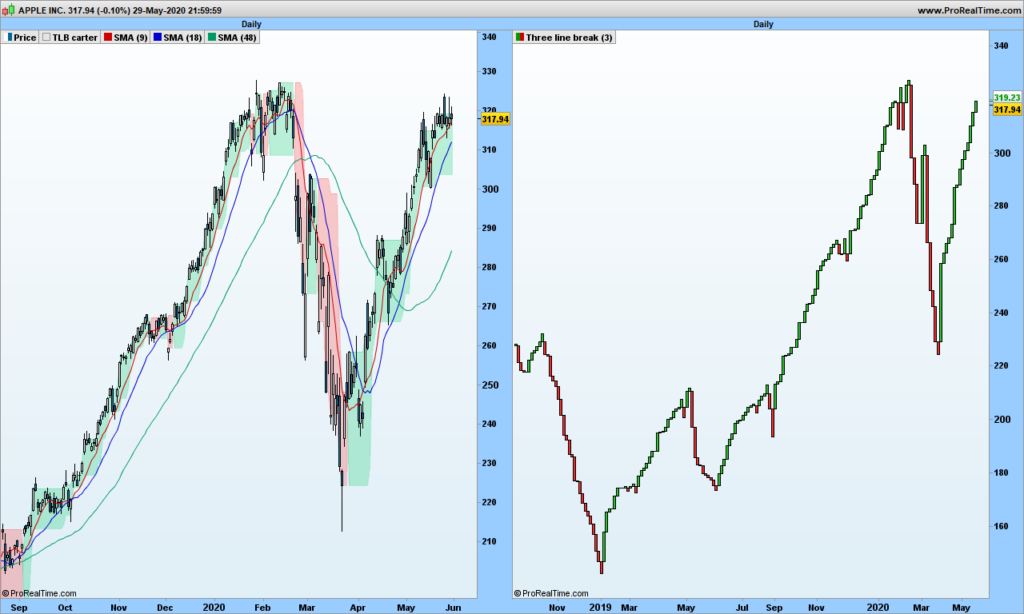Click the 180 label on the right price axis
The image size is (1024, 614).
(1001, 473)
